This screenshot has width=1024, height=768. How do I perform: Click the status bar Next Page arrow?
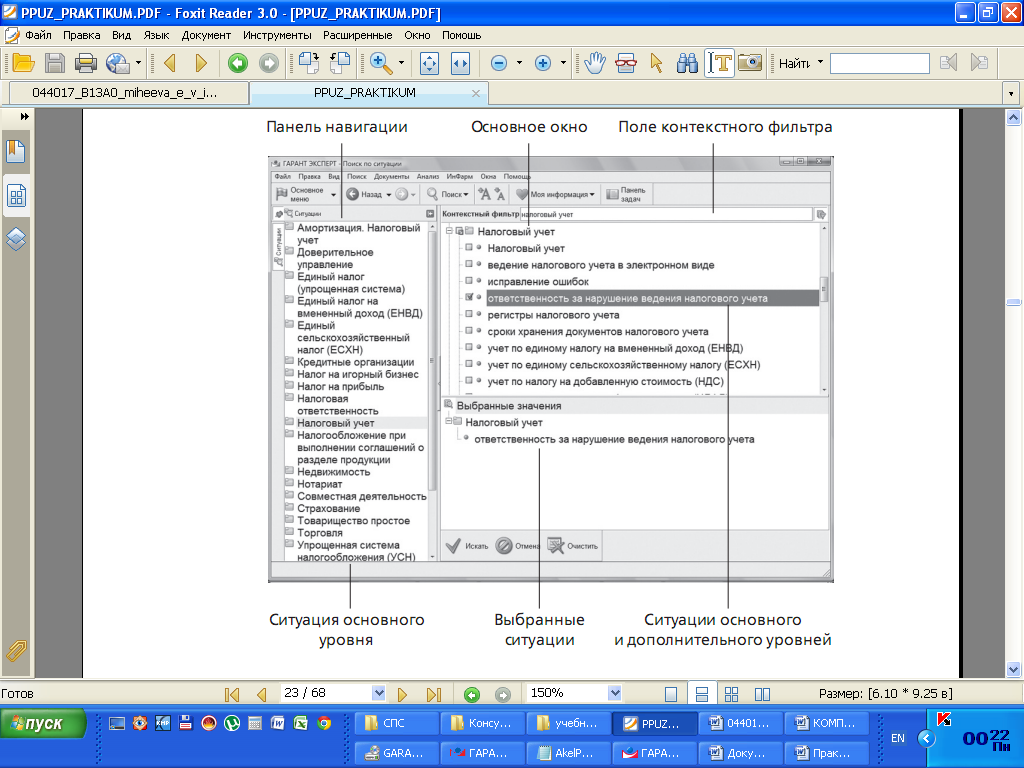[x=402, y=694]
